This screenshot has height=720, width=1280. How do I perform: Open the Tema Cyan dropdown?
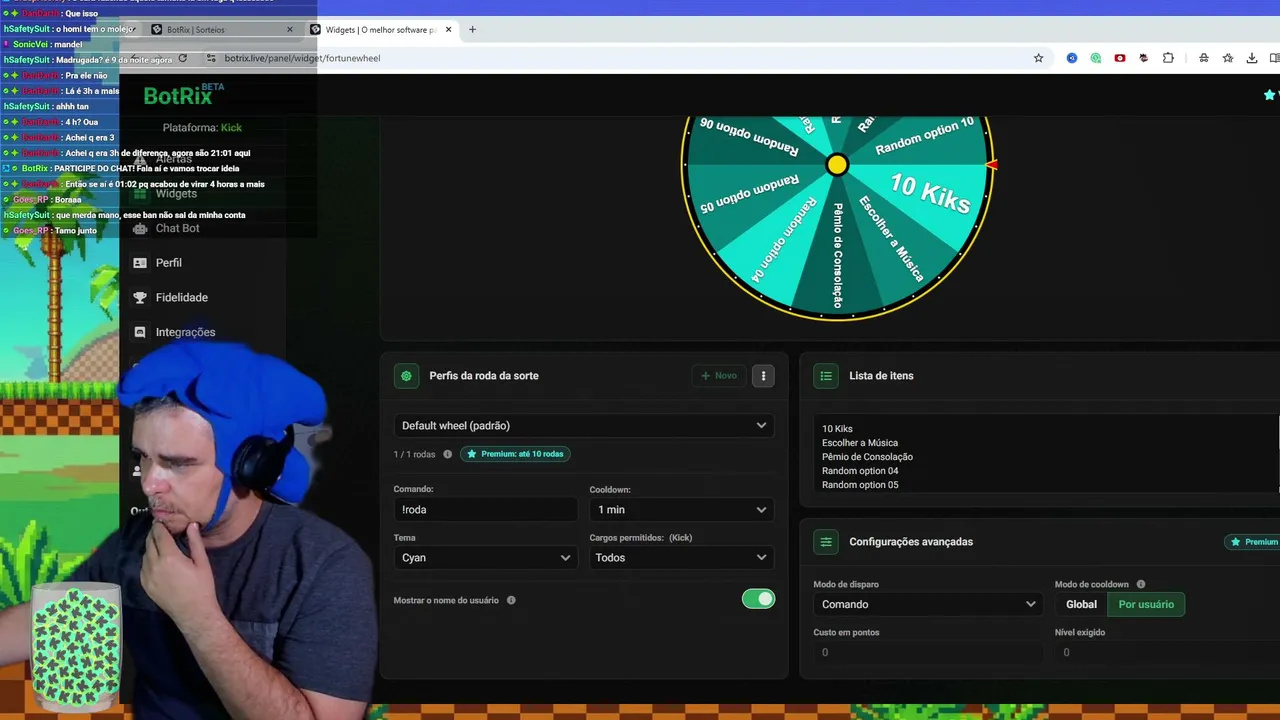coord(485,558)
